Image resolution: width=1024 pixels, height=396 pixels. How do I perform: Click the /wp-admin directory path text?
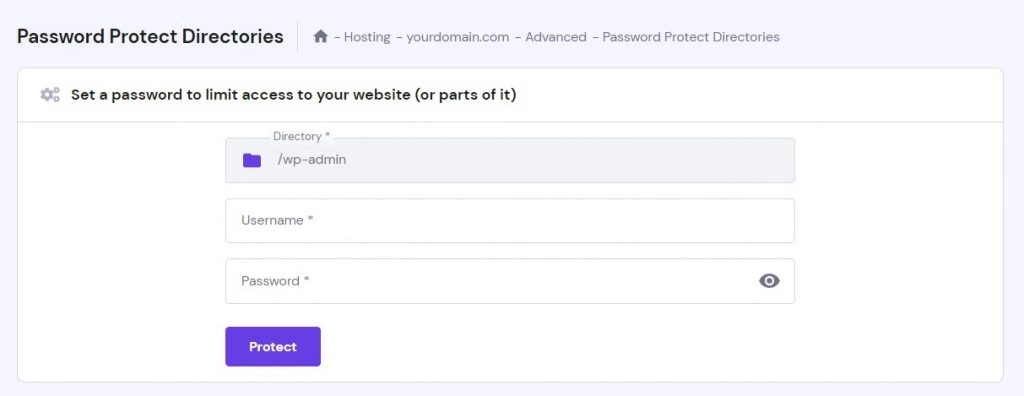click(x=312, y=159)
